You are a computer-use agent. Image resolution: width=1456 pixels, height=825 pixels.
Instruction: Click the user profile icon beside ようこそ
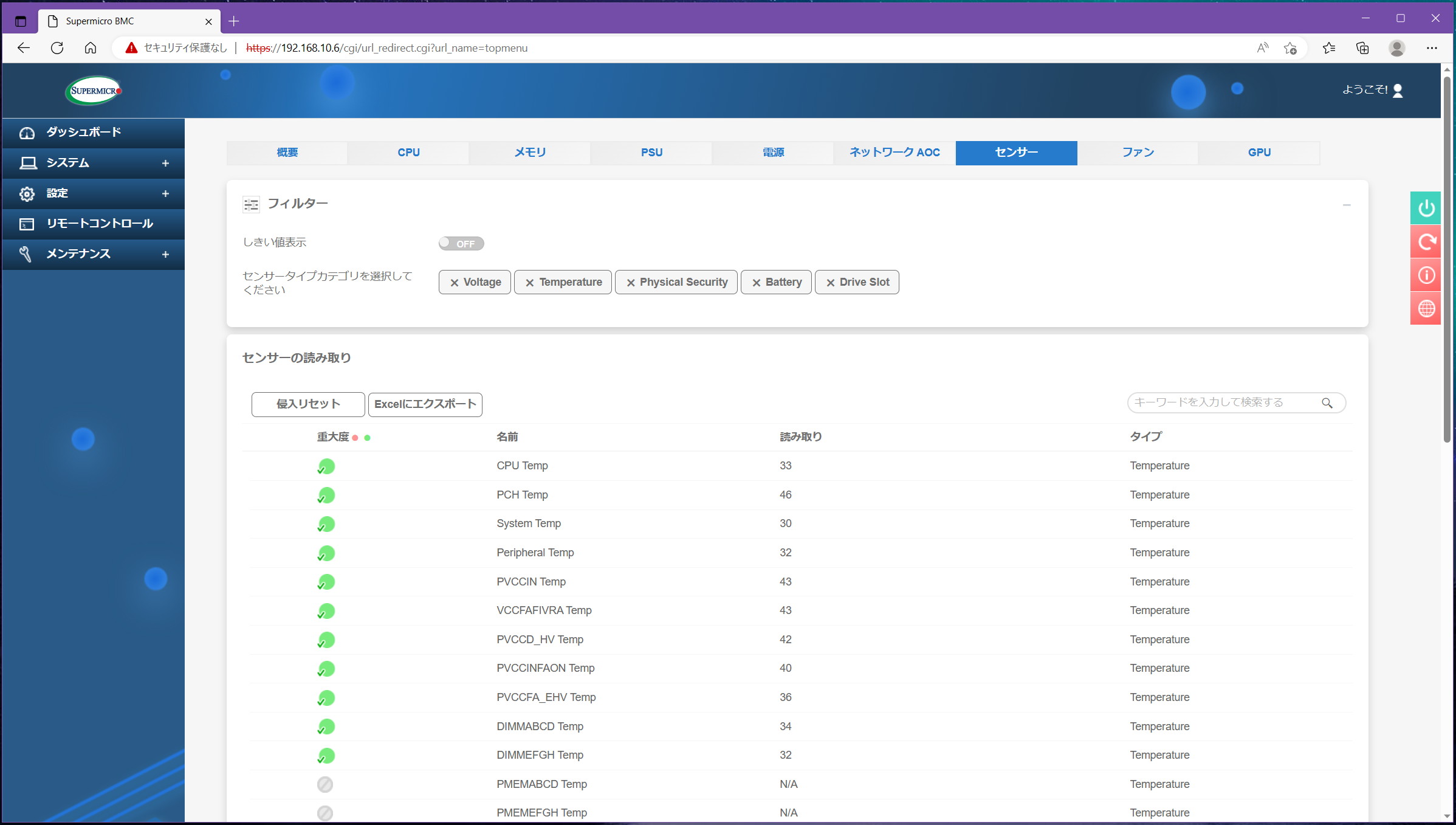click(x=1398, y=91)
